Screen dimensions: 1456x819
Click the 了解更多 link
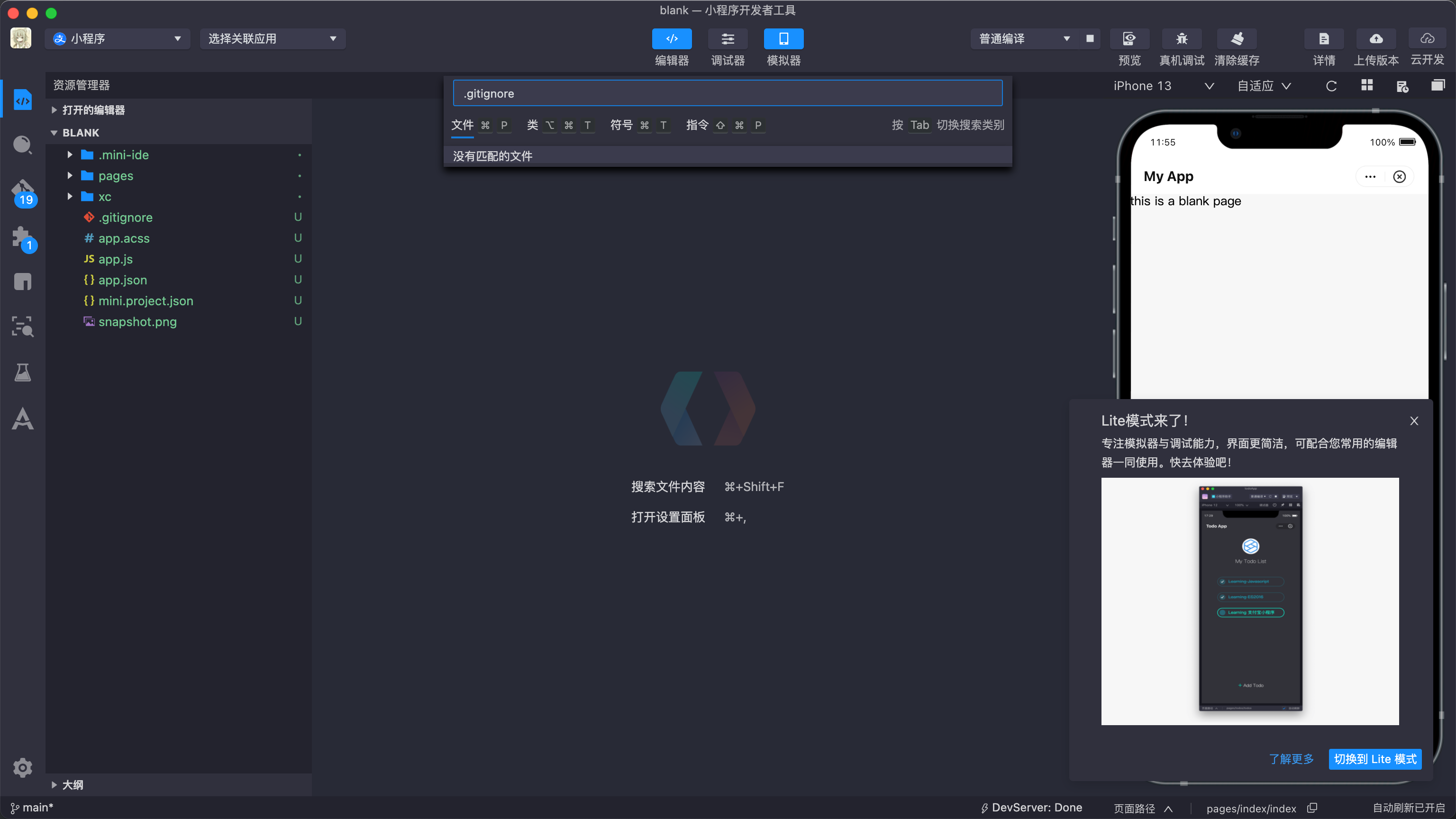tap(1291, 758)
